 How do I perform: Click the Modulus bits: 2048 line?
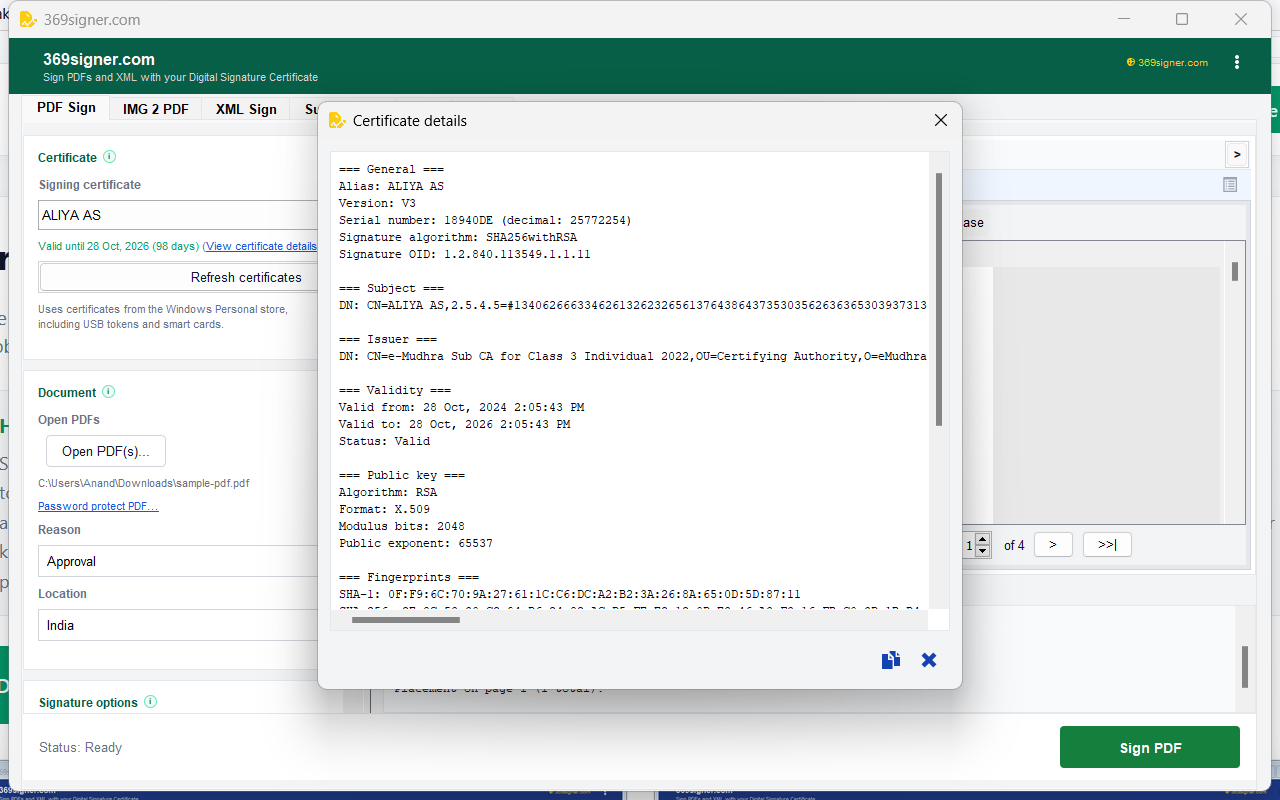[401, 526]
